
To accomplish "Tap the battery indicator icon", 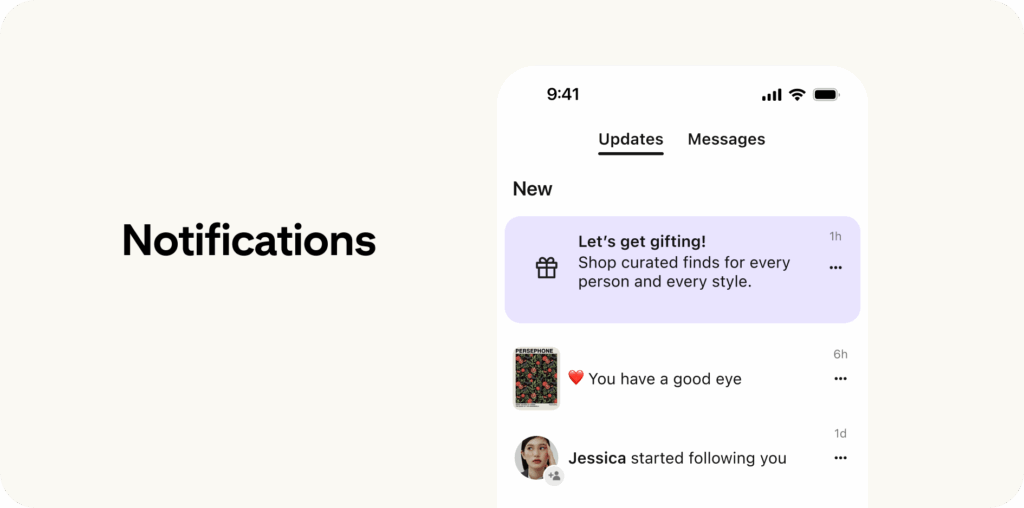I will point(826,94).
